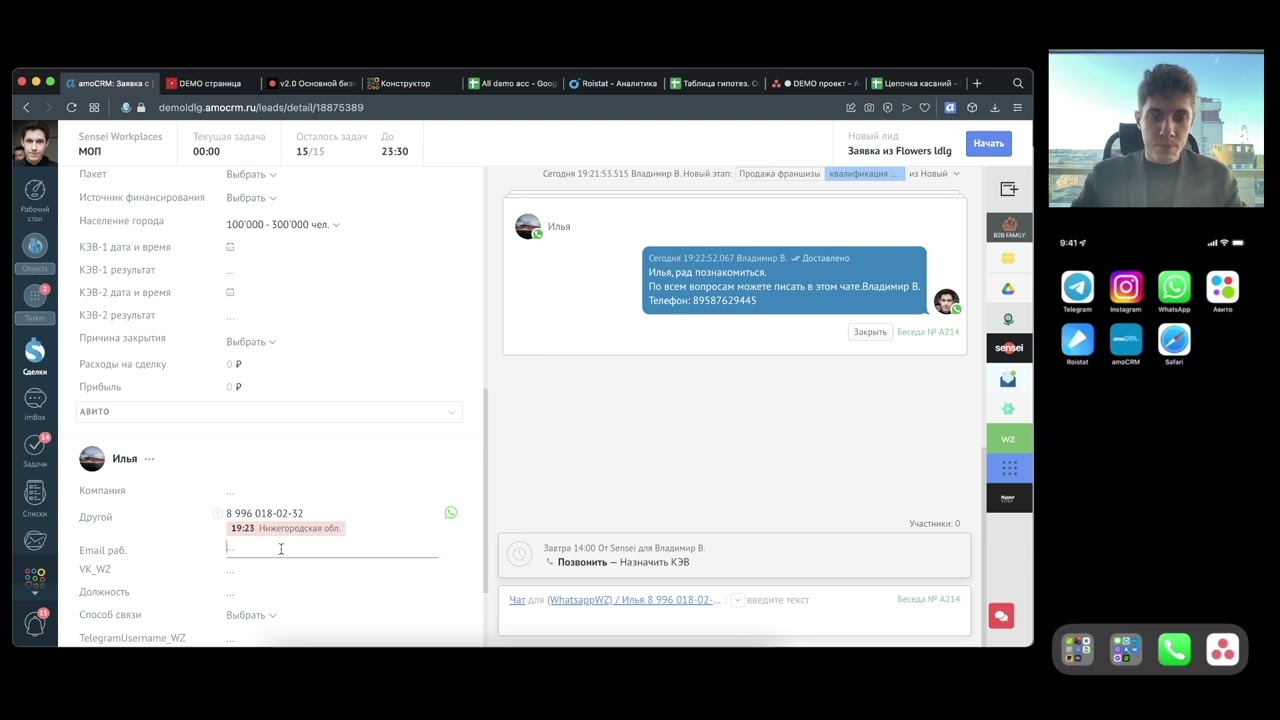Open the sensei widget icon
This screenshot has height=720, width=1280.
(1009, 348)
